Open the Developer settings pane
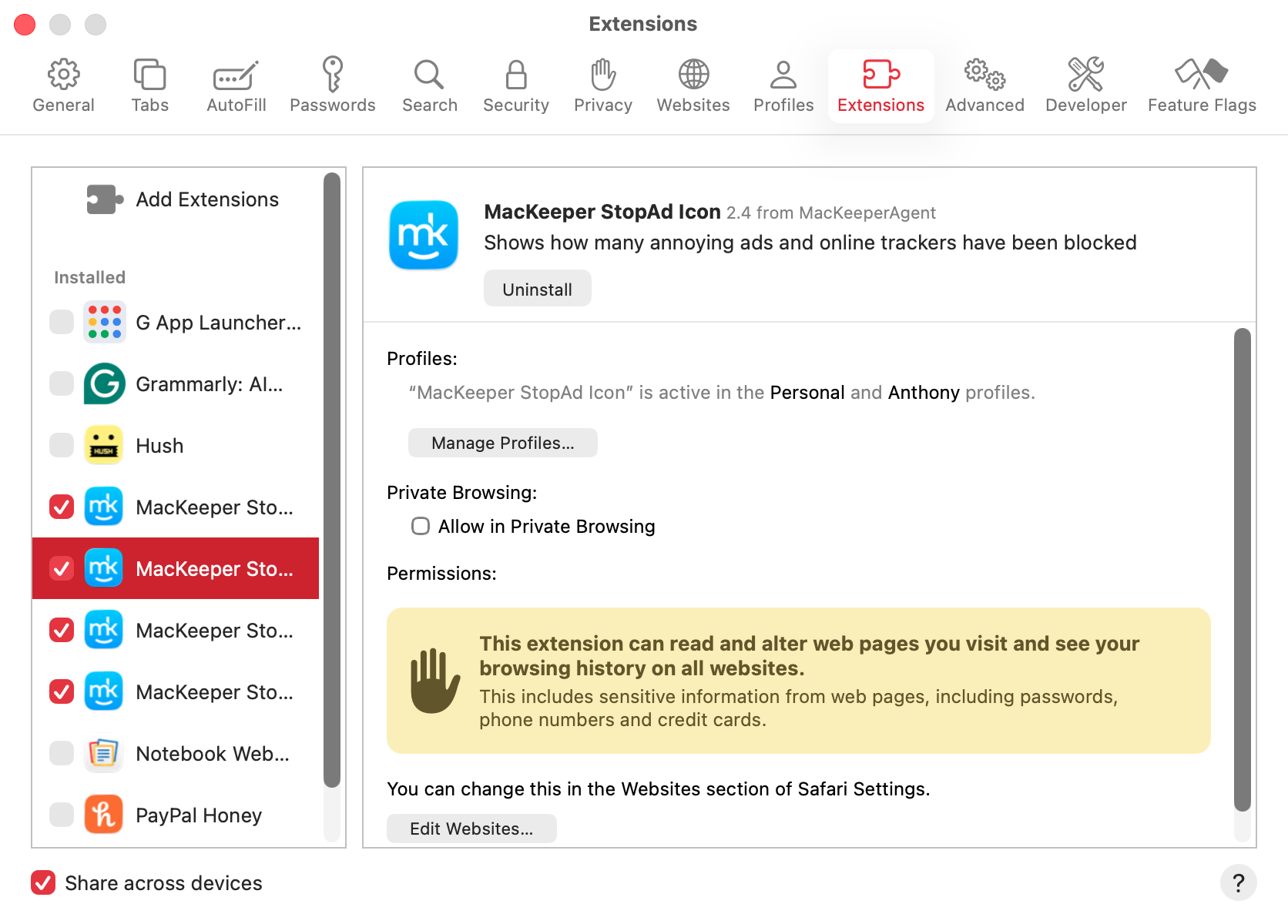The height and width of the screenshot is (924, 1288). pos(1085,86)
